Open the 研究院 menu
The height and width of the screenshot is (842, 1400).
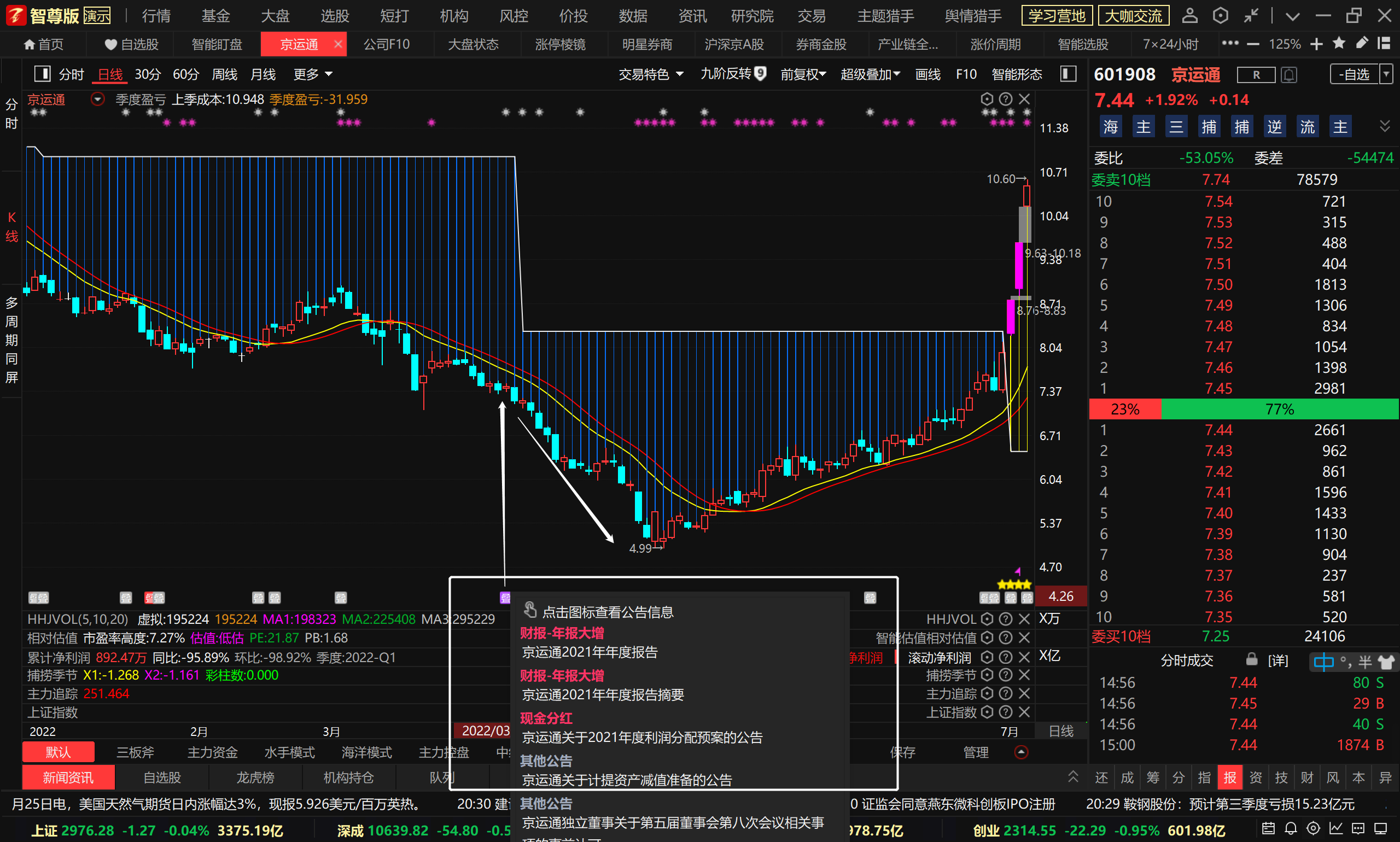point(752,16)
